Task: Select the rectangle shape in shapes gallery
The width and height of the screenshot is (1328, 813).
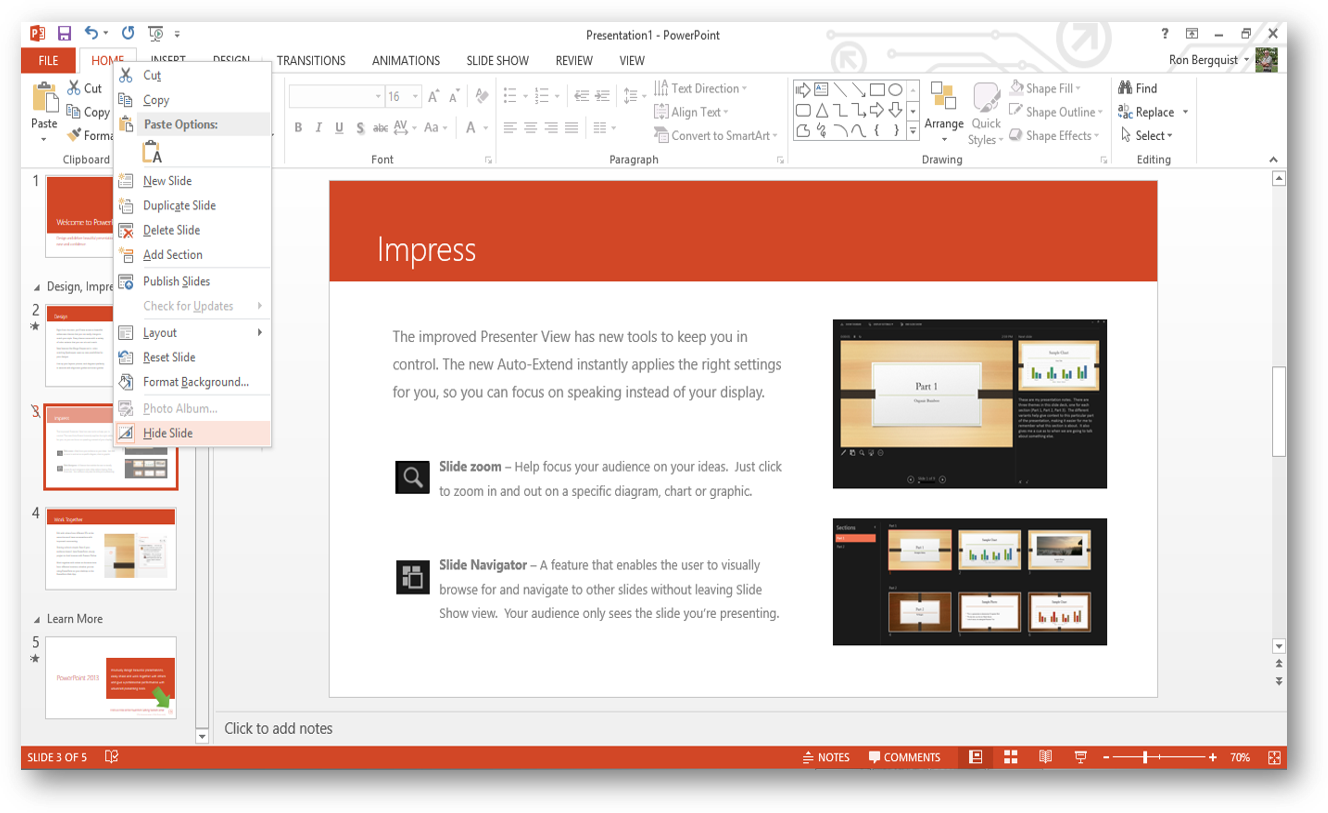Action: pos(877,89)
